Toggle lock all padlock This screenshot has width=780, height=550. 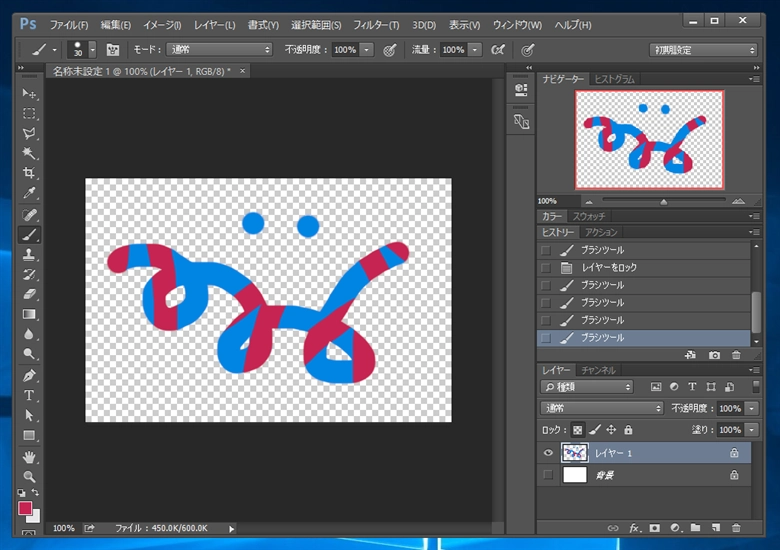pos(629,430)
